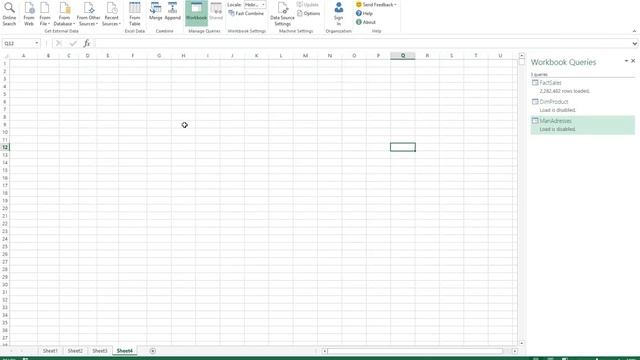Open the From Other Sources dropdown
Viewport: 640px width, 360px height.
(88, 14)
